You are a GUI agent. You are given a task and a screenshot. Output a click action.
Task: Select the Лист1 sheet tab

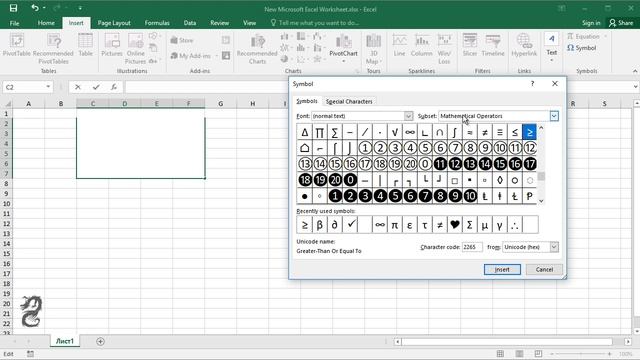[65, 341]
